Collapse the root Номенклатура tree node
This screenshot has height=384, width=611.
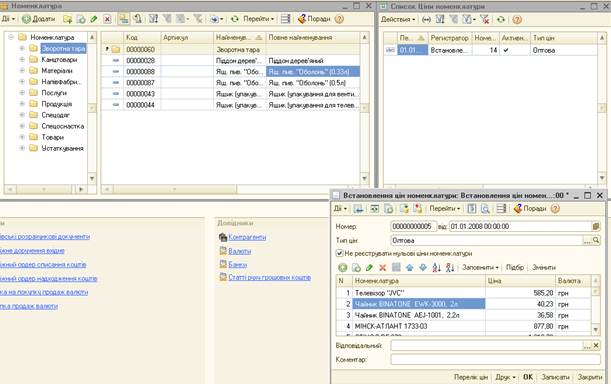click(11, 37)
